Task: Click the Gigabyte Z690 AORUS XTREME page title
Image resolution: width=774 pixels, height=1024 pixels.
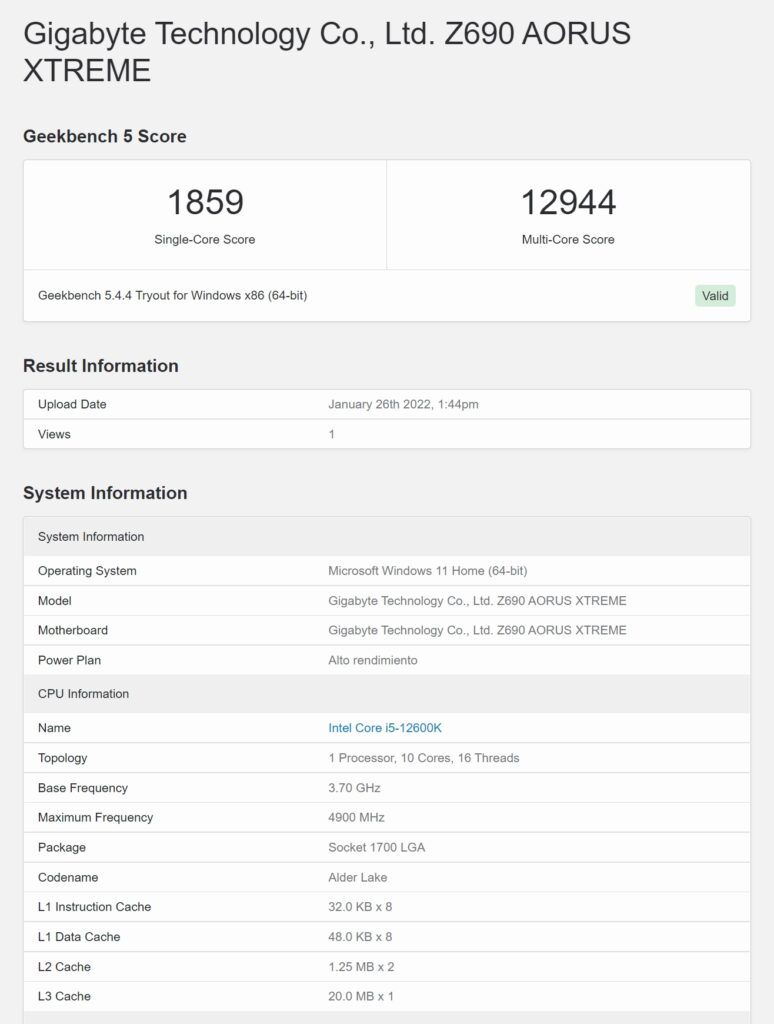Action: point(327,52)
